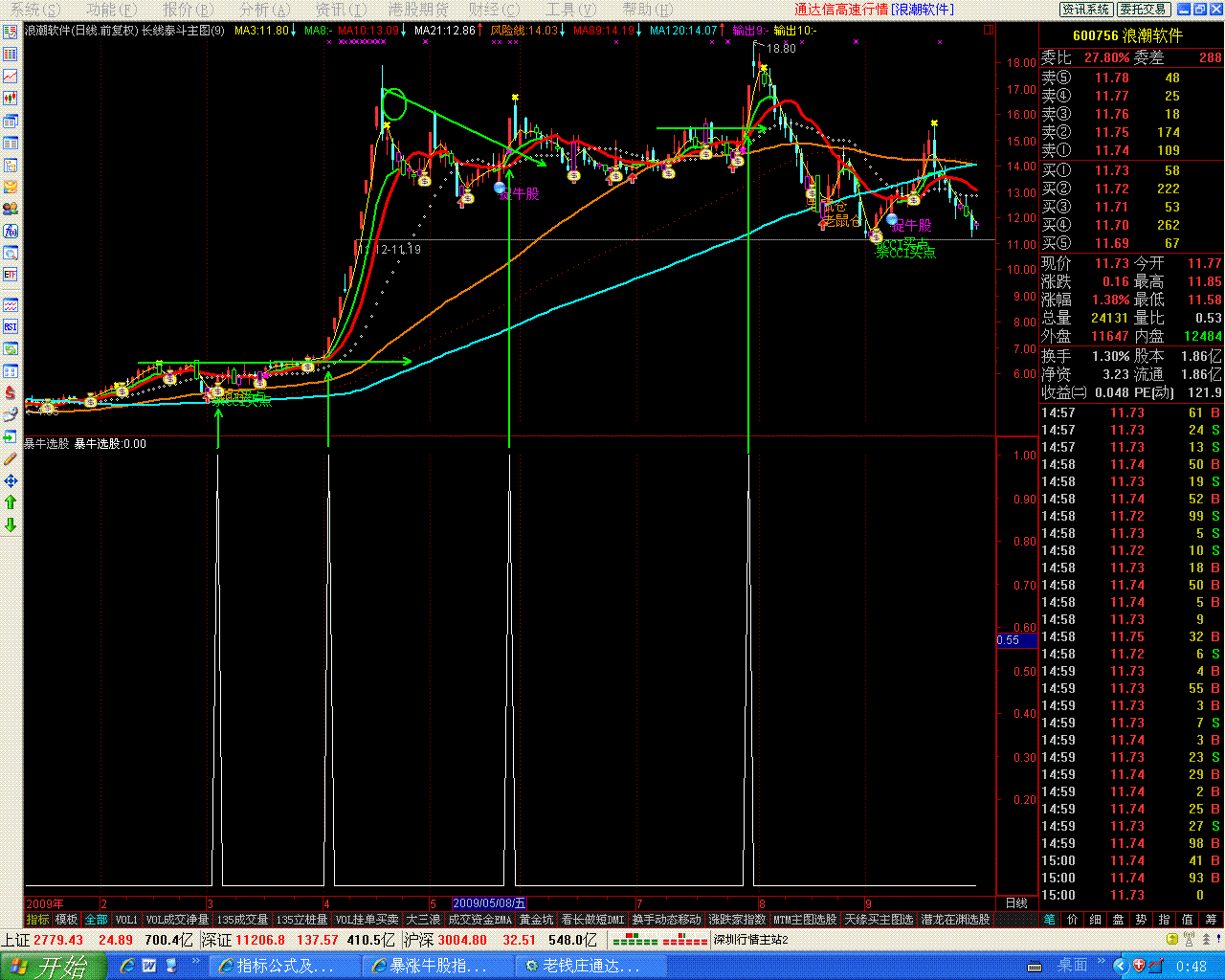Screen dimensions: 1225x980
Task: Click the stock title 600756 浪潮软件
Action: pyautogui.click(x=1127, y=35)
